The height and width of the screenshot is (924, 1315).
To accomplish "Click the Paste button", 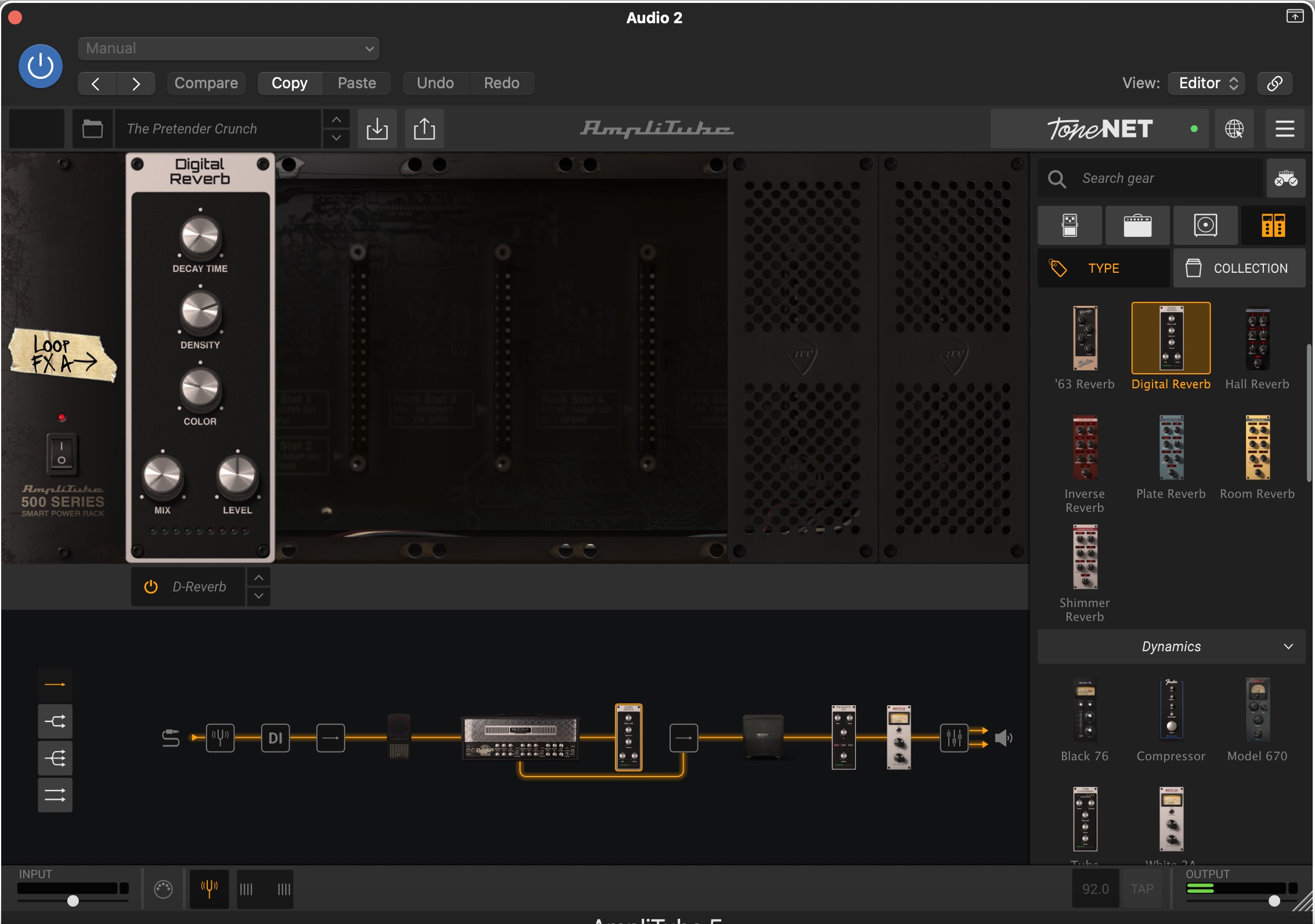I will coord(357,83).
